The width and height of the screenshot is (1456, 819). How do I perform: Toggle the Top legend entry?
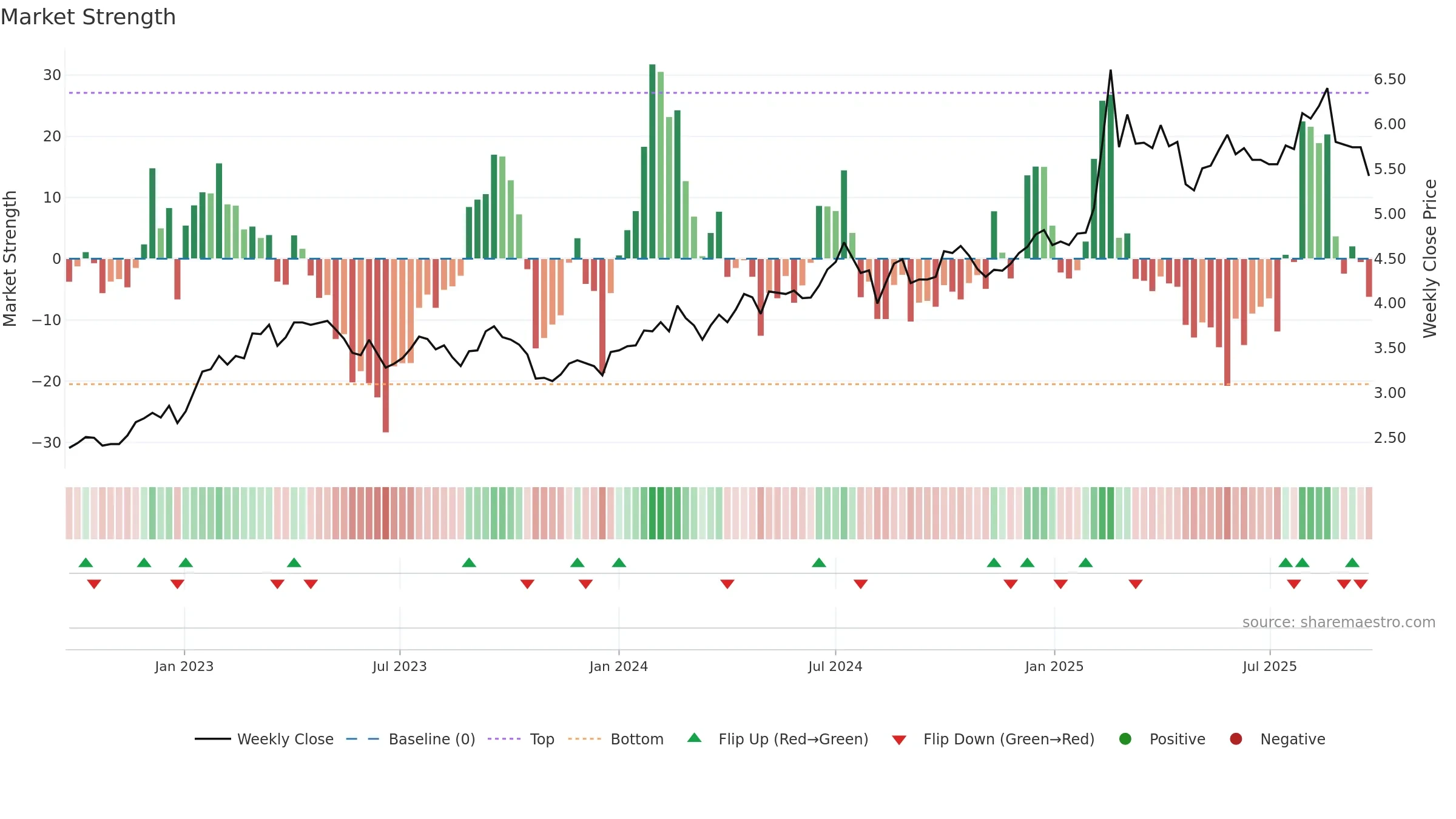(521, 739)
